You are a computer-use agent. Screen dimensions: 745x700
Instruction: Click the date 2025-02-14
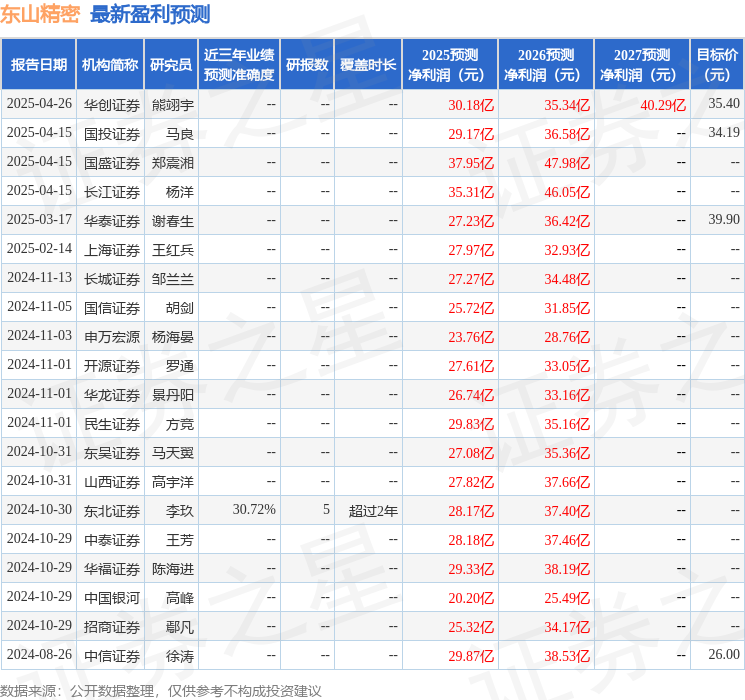[x=39, y=249]
